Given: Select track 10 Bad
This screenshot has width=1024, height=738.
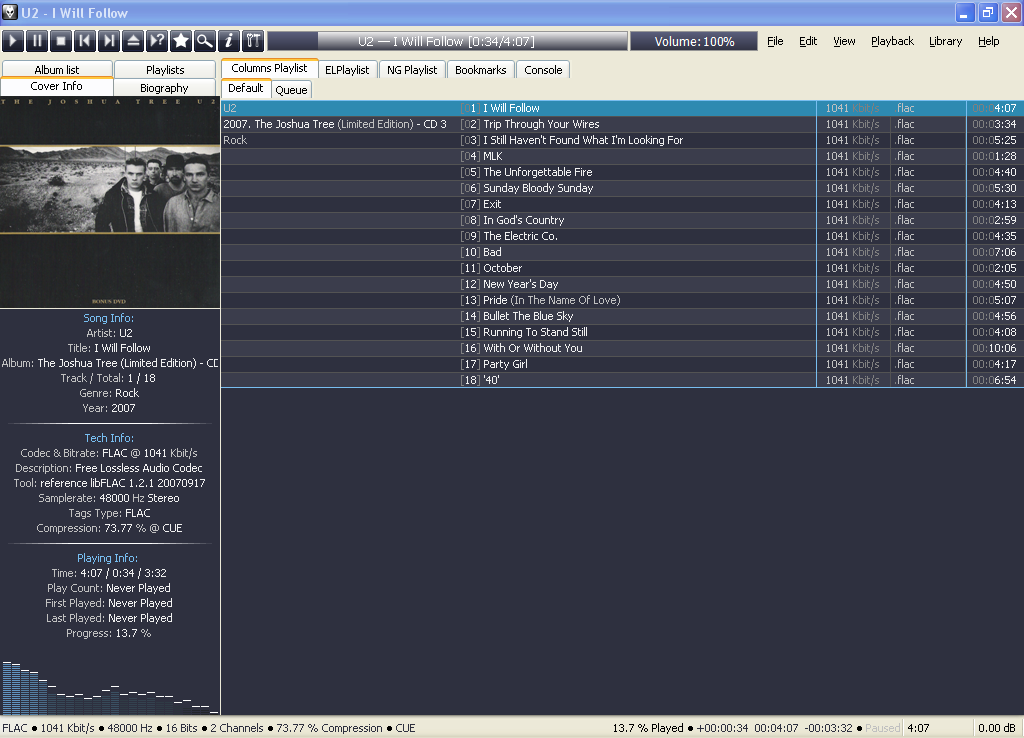Looking at the screenshot, I should tap(622, 252).
